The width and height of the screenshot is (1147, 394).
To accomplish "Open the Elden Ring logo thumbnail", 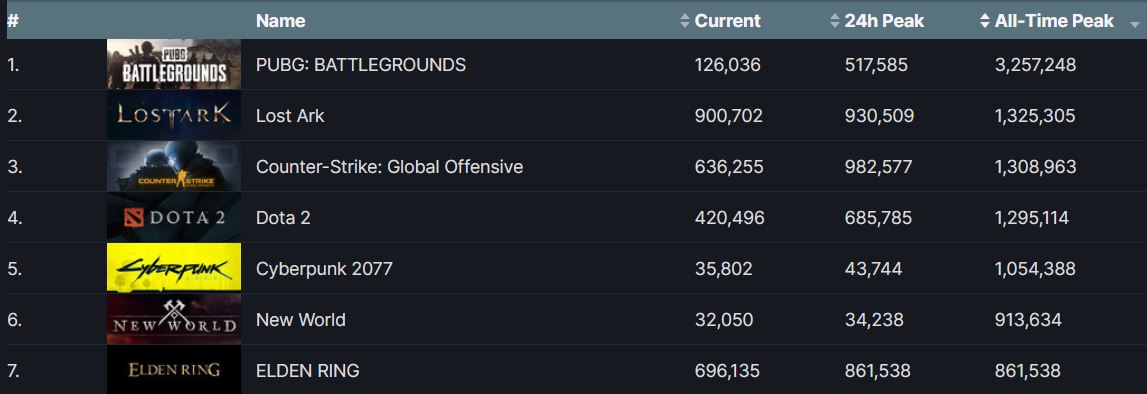I will point(173,370).
